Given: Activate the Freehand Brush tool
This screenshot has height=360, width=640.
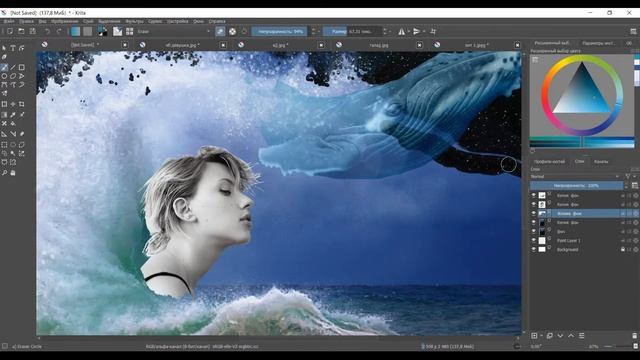Looking at the screenshot, I should [x=4, y=67].
